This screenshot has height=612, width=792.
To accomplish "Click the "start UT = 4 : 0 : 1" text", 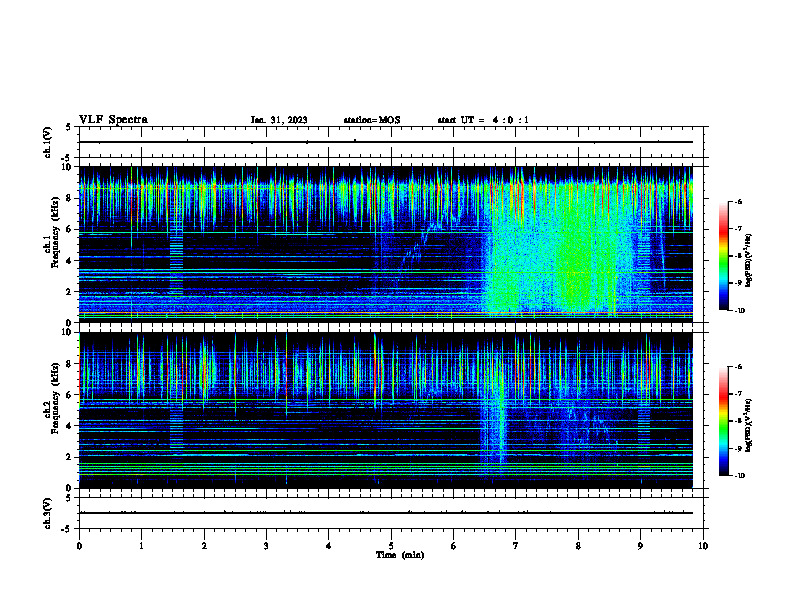I will click(x=483, y=120).
